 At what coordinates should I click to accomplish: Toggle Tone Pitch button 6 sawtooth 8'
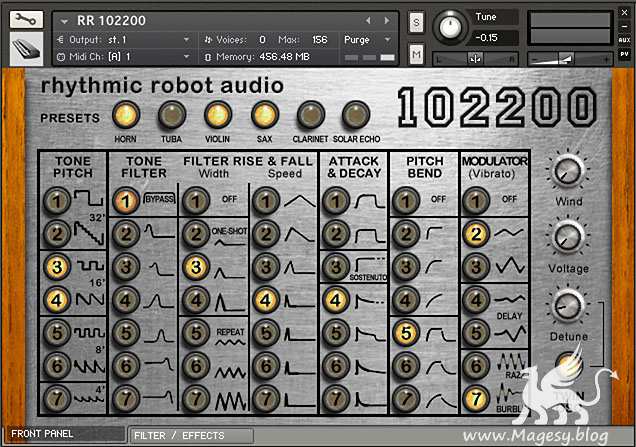pos(57,366)
